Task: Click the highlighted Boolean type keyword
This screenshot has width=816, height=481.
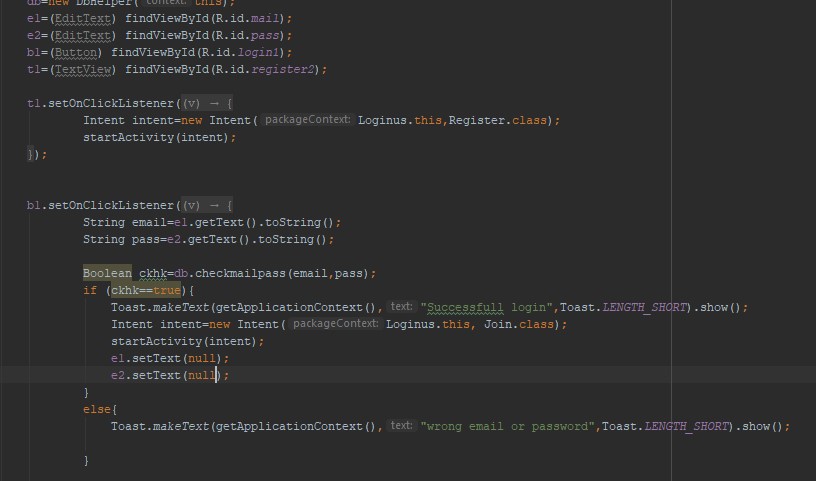Action: pos(107,273)
